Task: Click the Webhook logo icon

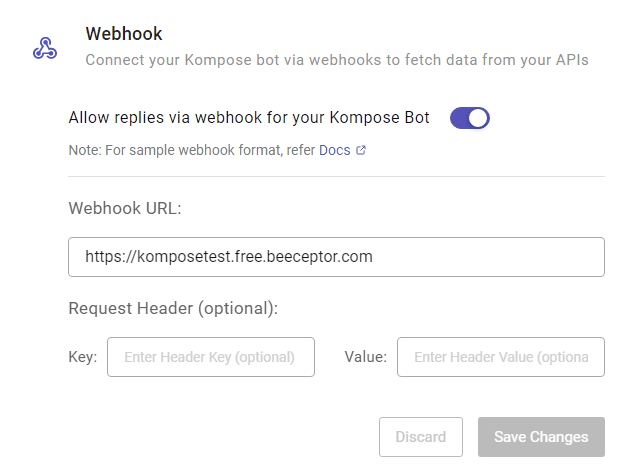Action: (x=45, y=48)
